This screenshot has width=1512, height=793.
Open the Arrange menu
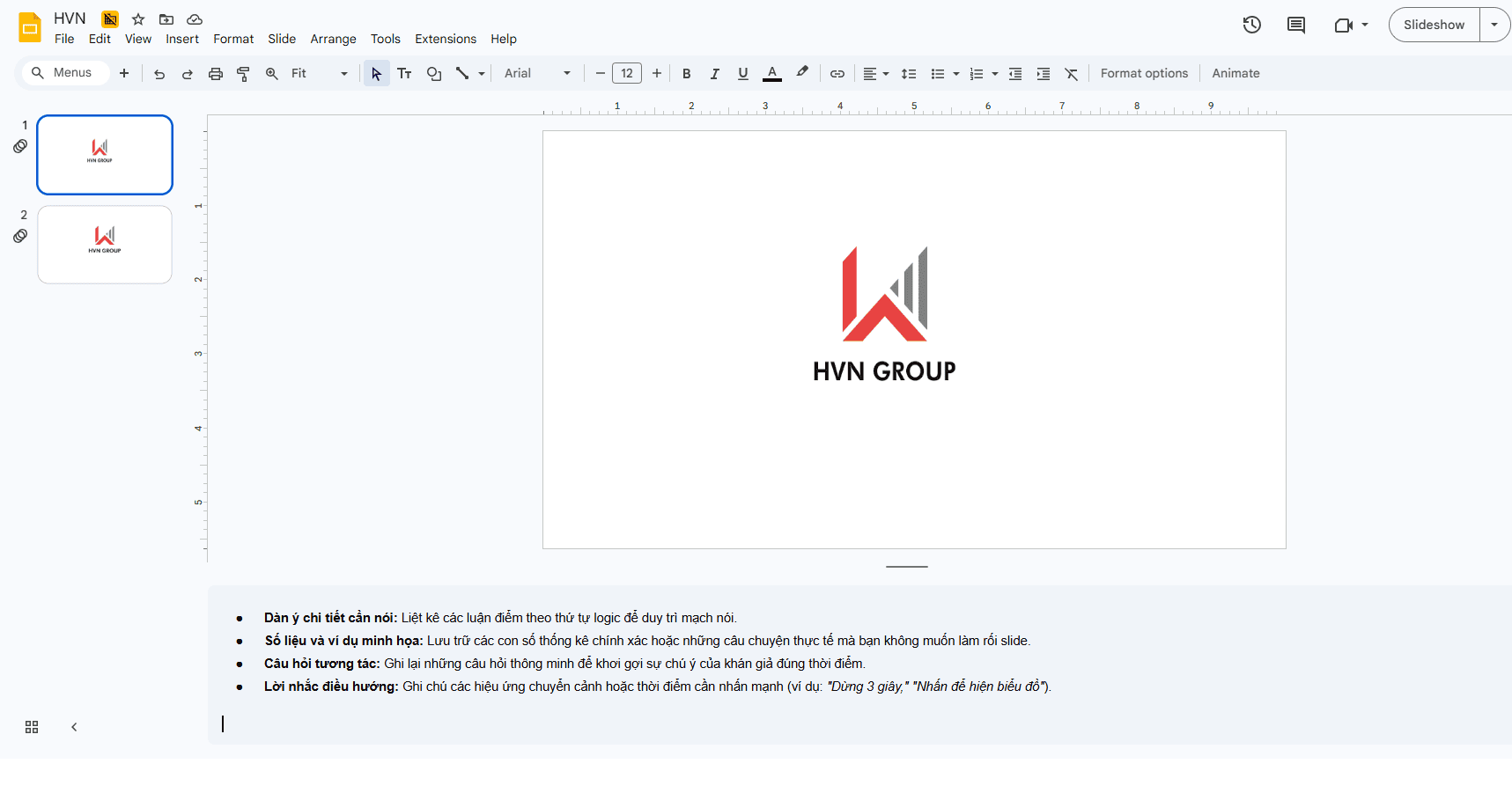[333, 39]
